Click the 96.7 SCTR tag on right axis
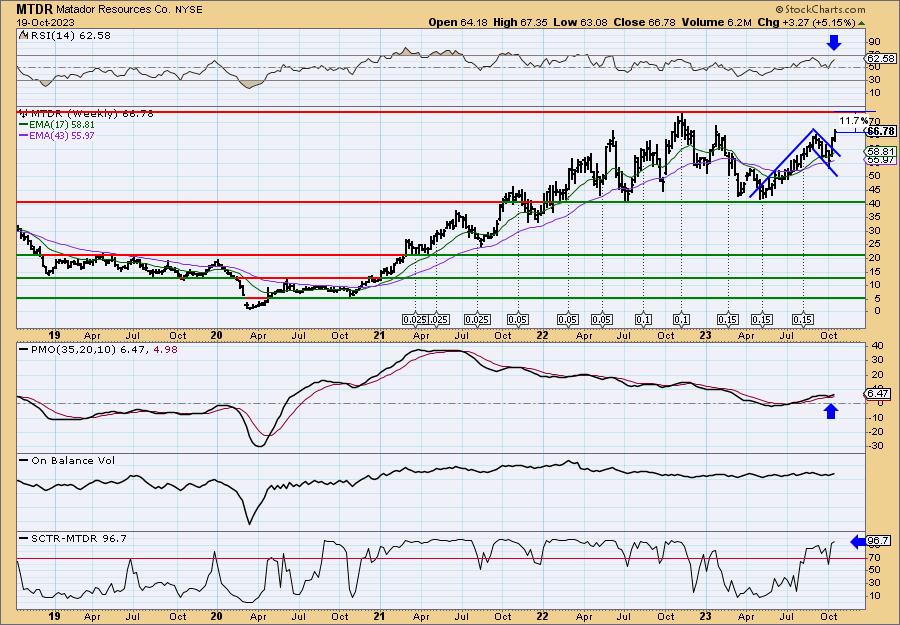The height and width of the screenshot is (625, 900). click(879, 541)
